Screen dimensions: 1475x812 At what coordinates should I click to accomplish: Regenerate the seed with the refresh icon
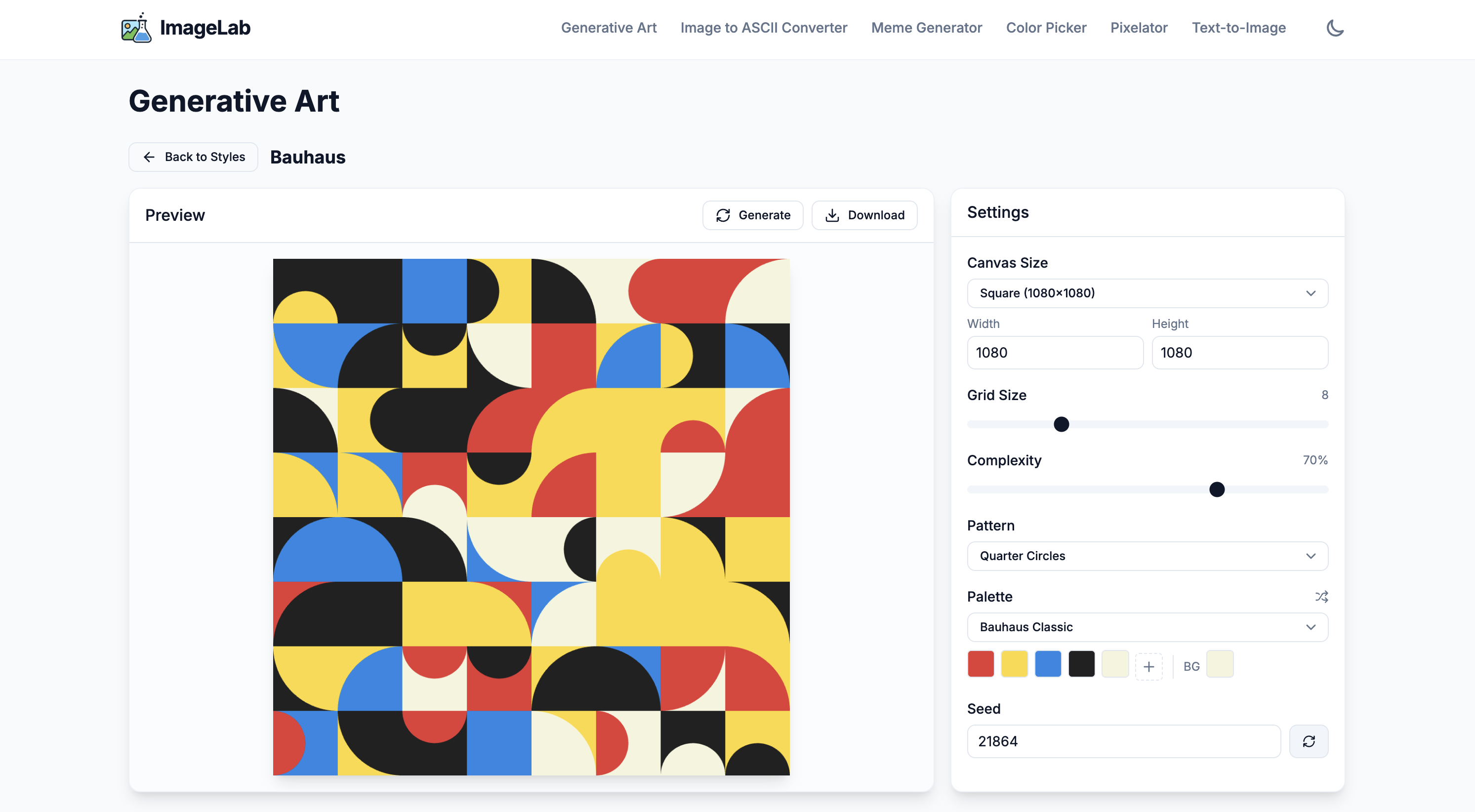pos(1309,741)
